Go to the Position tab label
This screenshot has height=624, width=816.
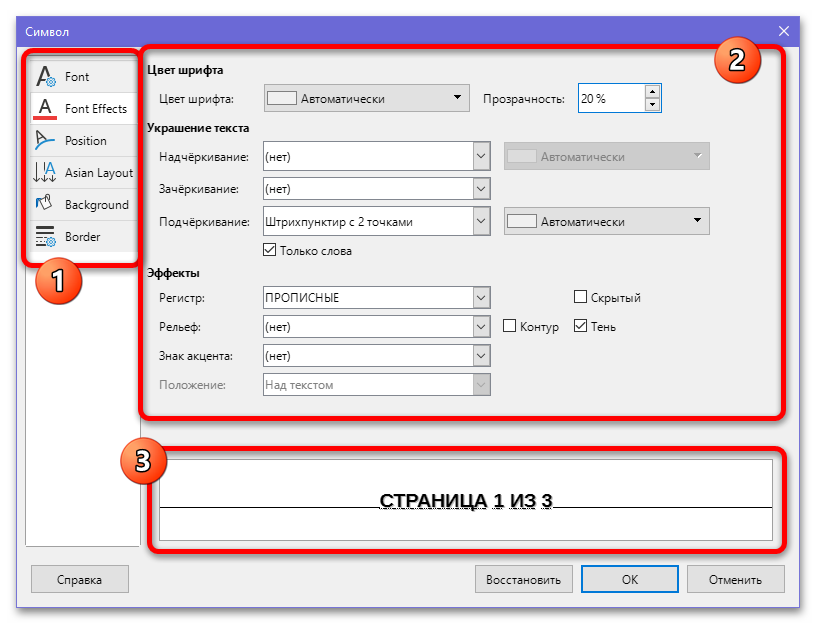click(x=86, y=141)
